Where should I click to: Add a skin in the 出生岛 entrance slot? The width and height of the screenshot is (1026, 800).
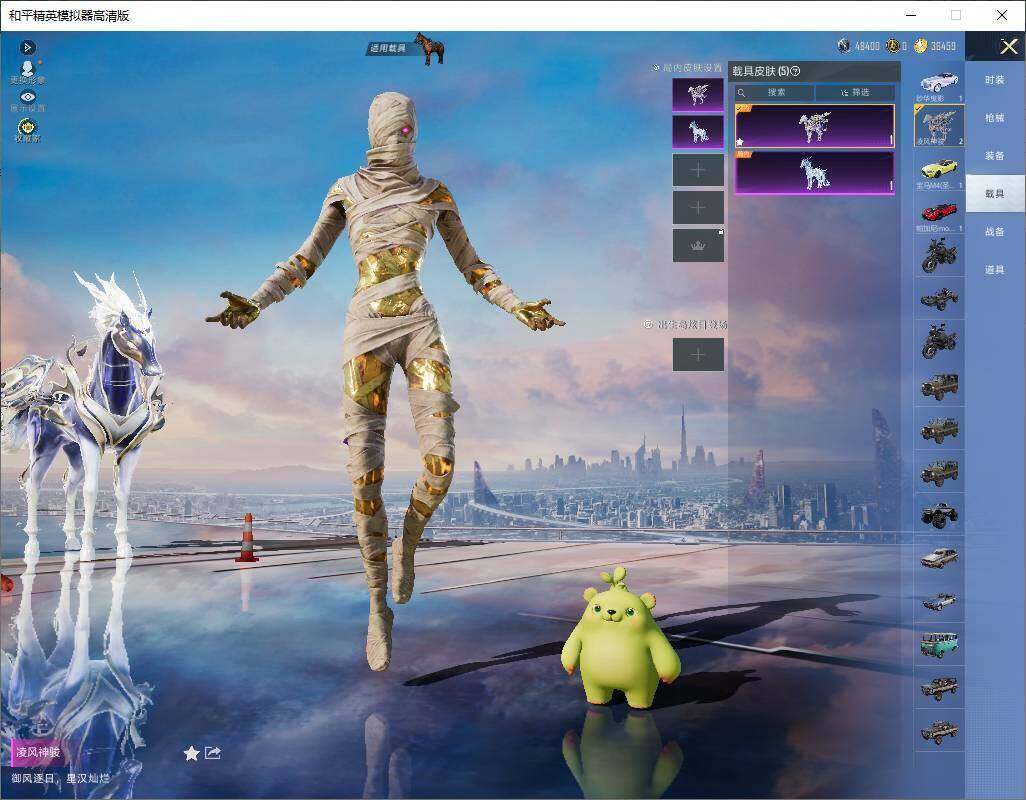click(698, 355)
